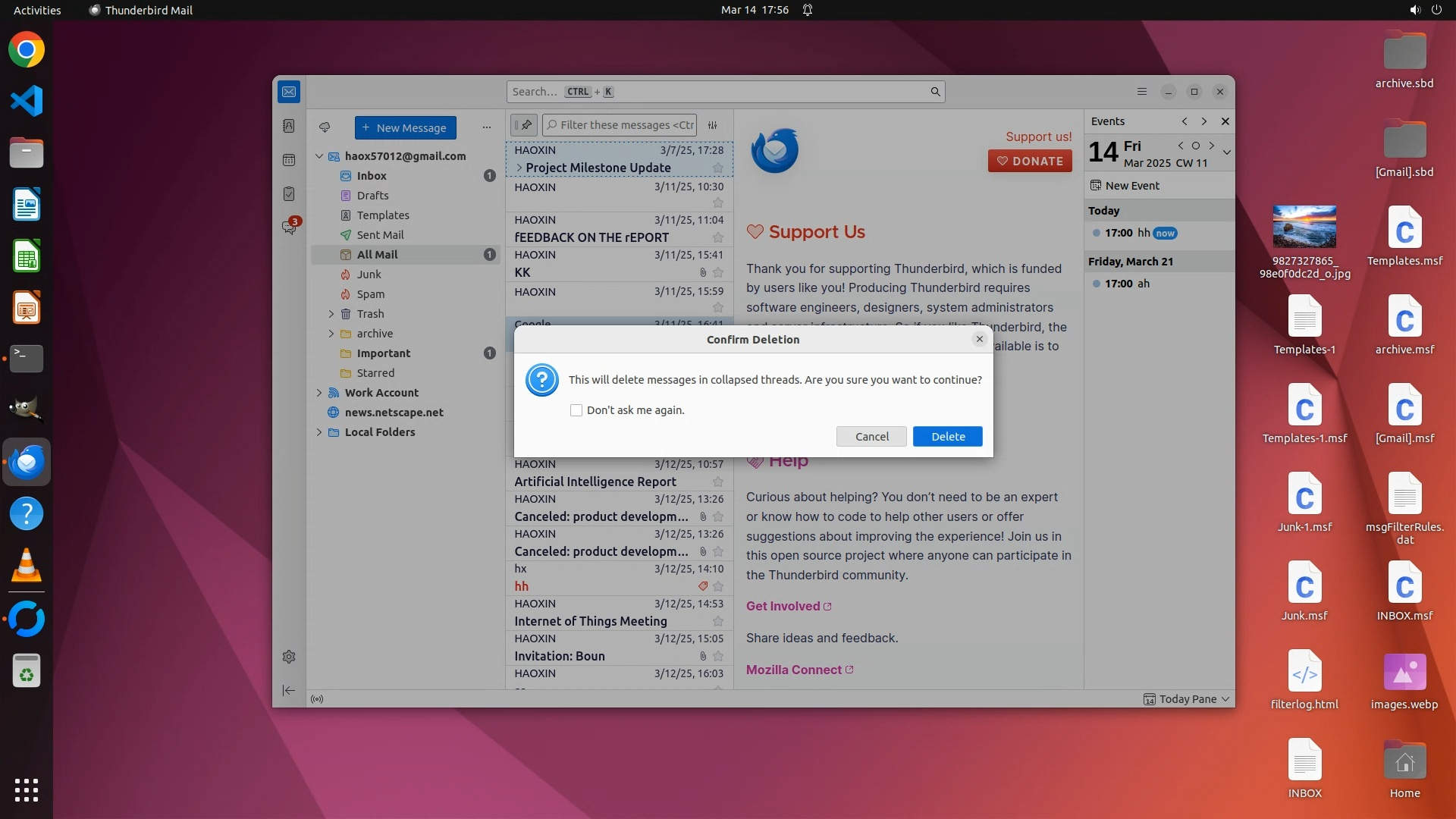Open Thunderbird settings gear icon

click(x=289, y=657)
